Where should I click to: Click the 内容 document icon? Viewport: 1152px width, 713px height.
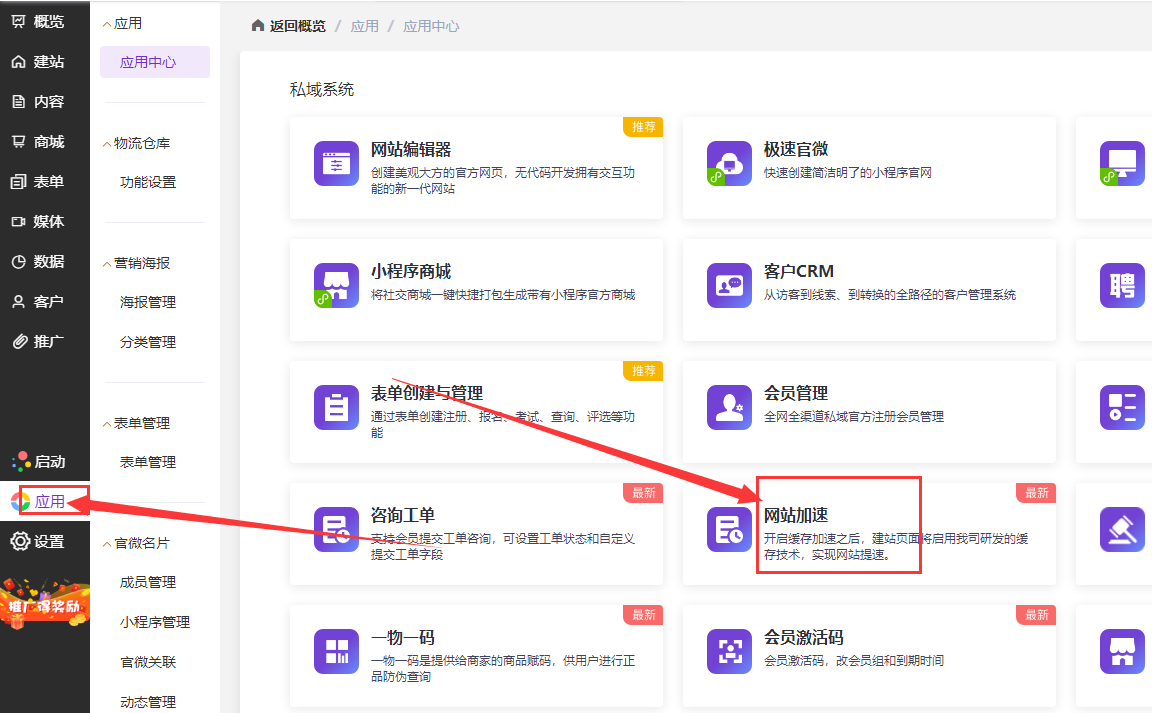[18, 101]
